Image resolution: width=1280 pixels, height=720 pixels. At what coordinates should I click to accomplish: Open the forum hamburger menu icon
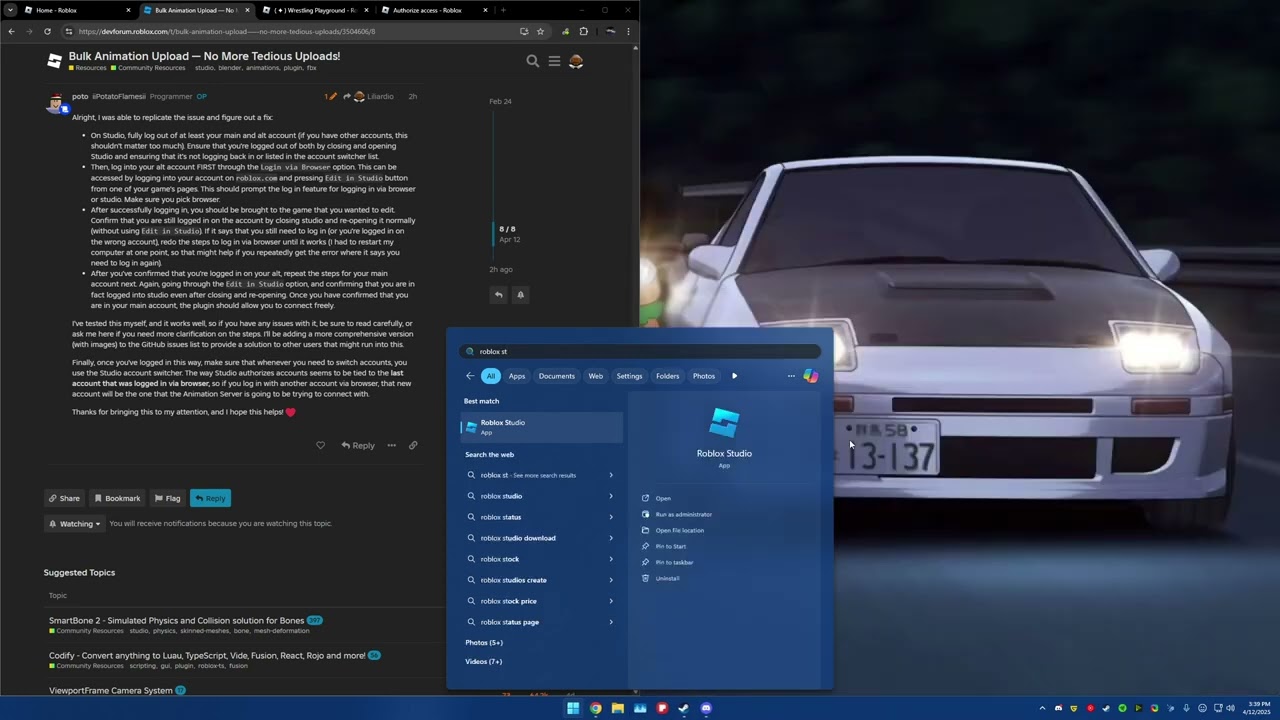coord(554,61)
